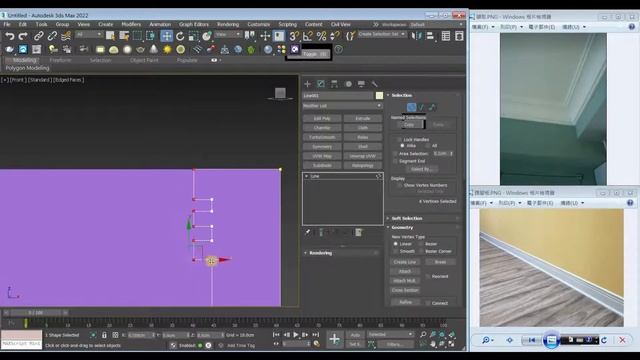Image resolution: width=640 pixels, height=360 pixels.
Task: Enable the Area Selection checkbox
Action: pyautogui.click(x=395, y=154)
